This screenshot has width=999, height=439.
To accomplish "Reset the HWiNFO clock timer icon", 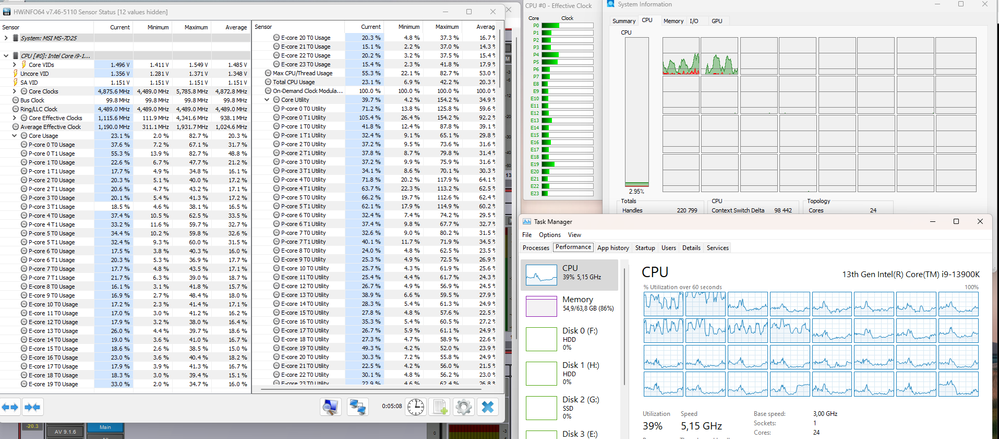I will click(x=415, y=406).
